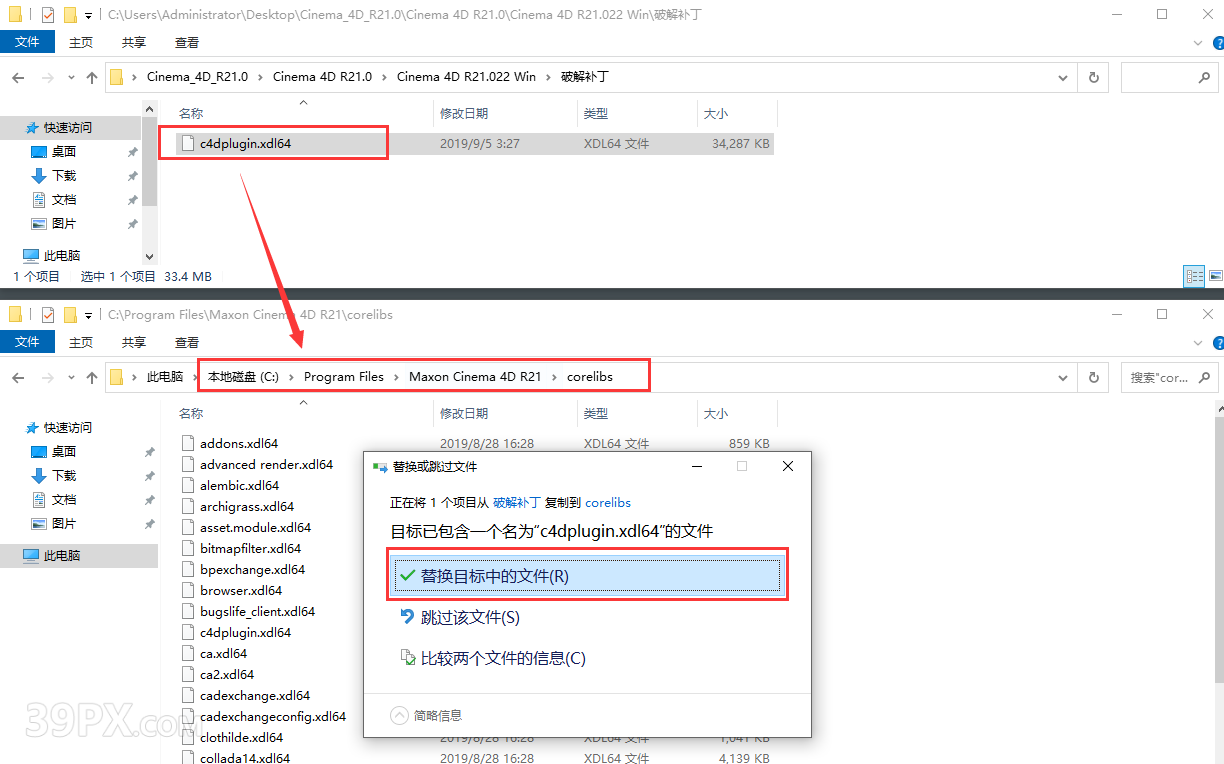Open 下载 folder in lower quick access
This screenshot has width=1224, height=764.
pyautogui.click(x=64, y=475)
